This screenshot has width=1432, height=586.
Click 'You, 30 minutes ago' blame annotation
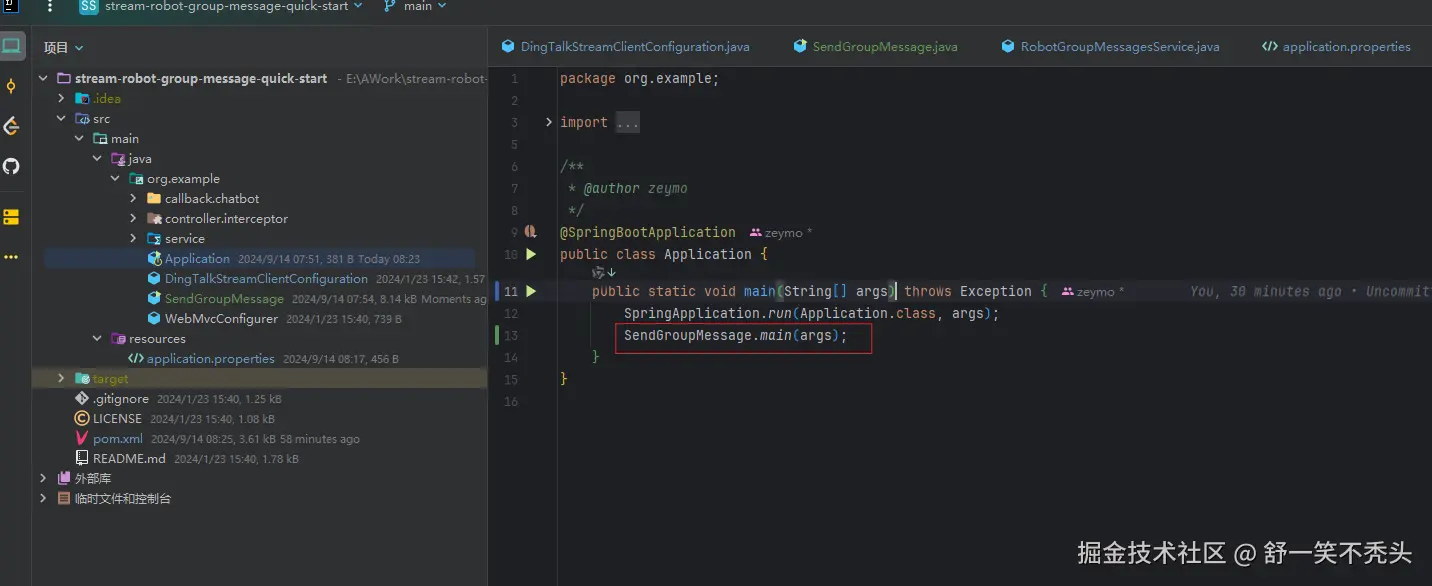point(1265,291)
